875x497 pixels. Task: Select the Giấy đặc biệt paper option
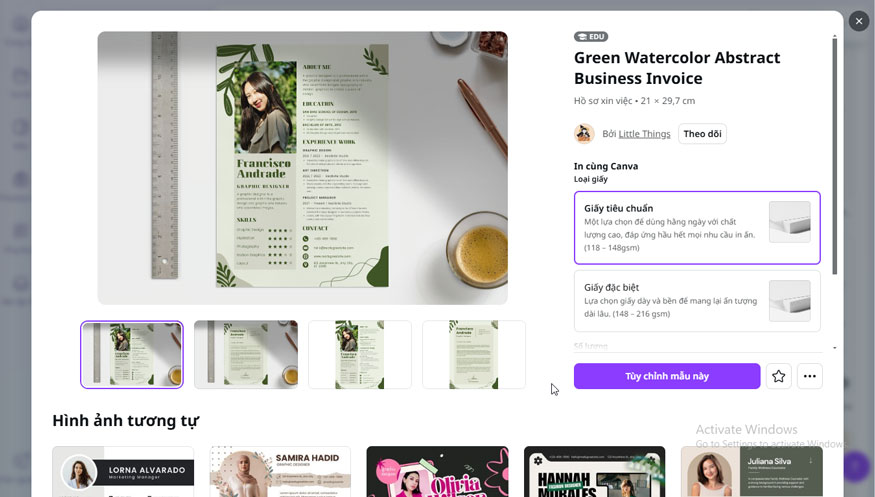697,301
